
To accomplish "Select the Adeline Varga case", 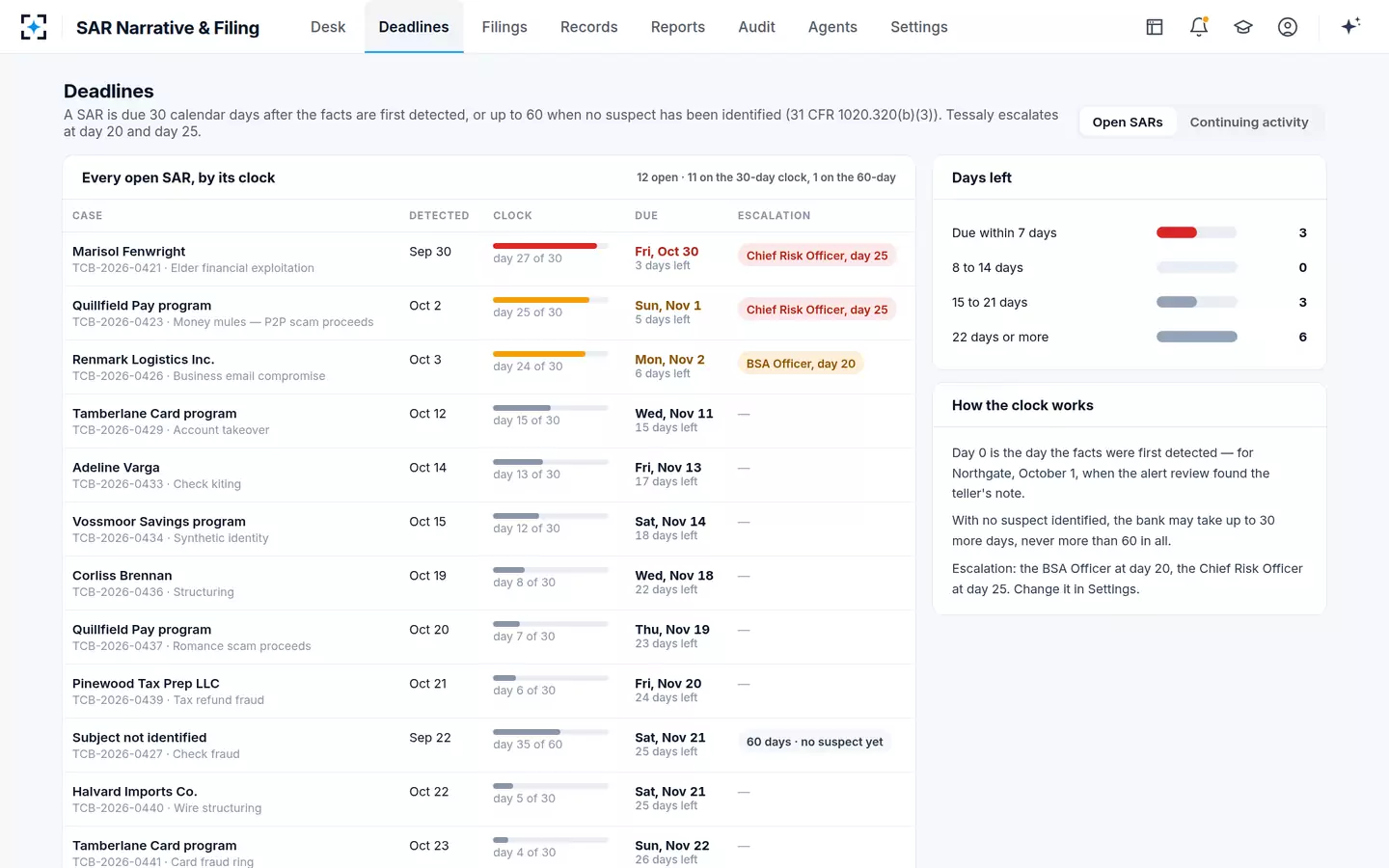I will coord(489,475).
